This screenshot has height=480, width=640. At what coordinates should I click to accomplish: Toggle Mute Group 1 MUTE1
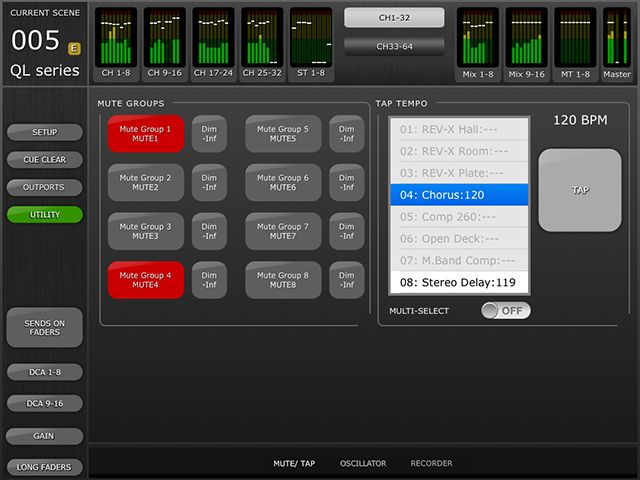(146, 134)
